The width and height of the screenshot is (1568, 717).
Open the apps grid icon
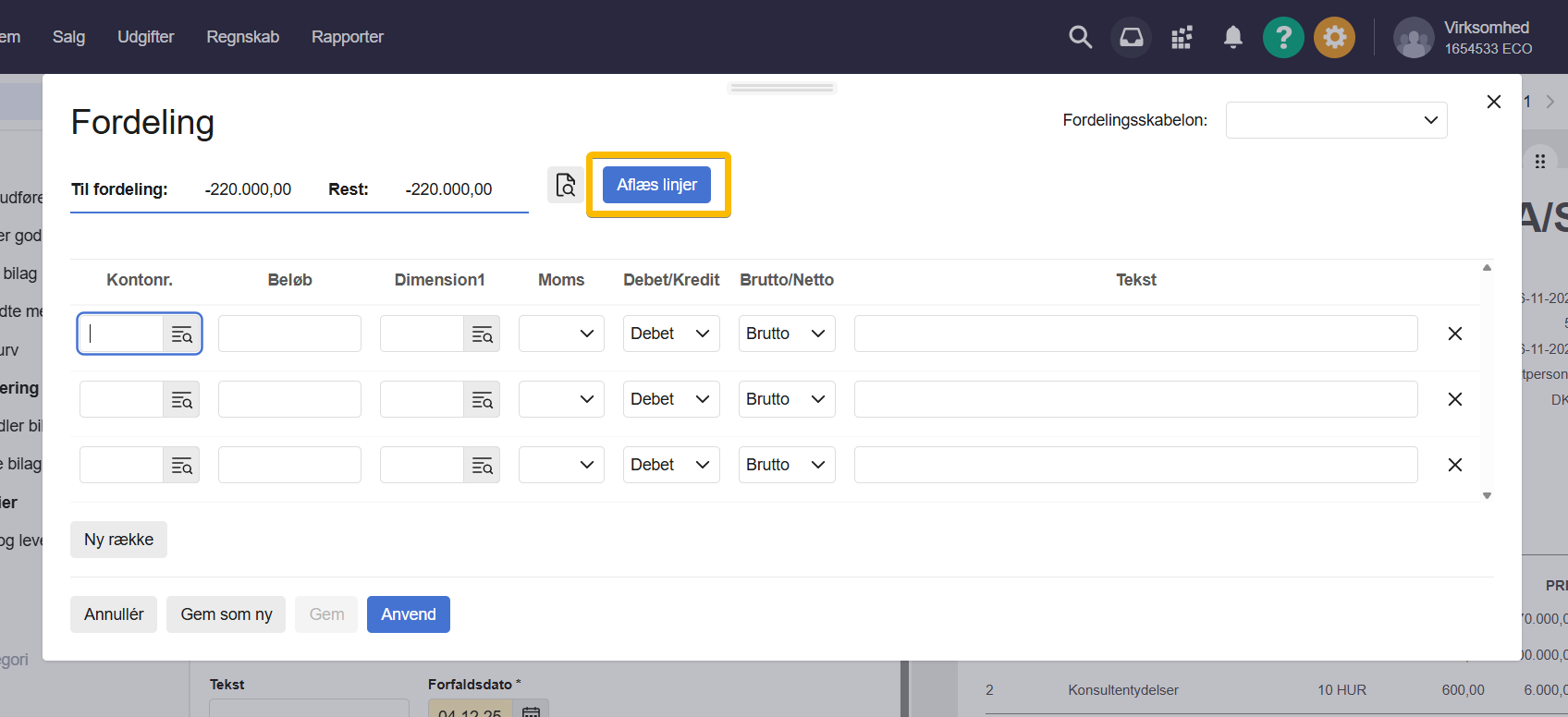tap(1182, 37)
